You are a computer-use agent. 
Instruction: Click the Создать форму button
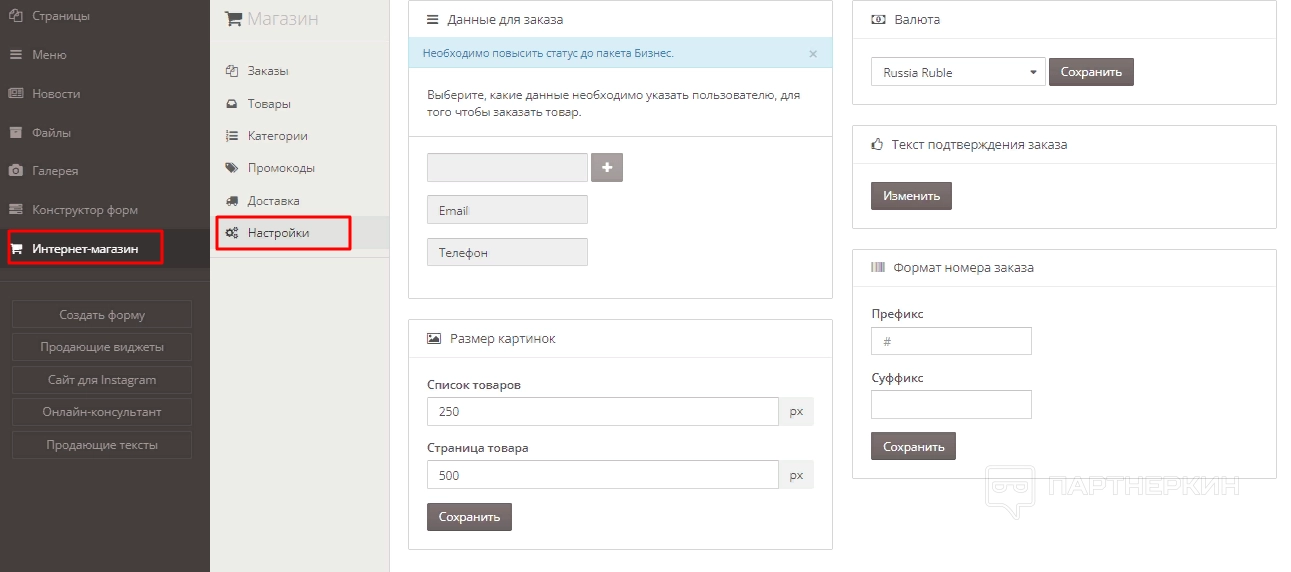point(102,315)
